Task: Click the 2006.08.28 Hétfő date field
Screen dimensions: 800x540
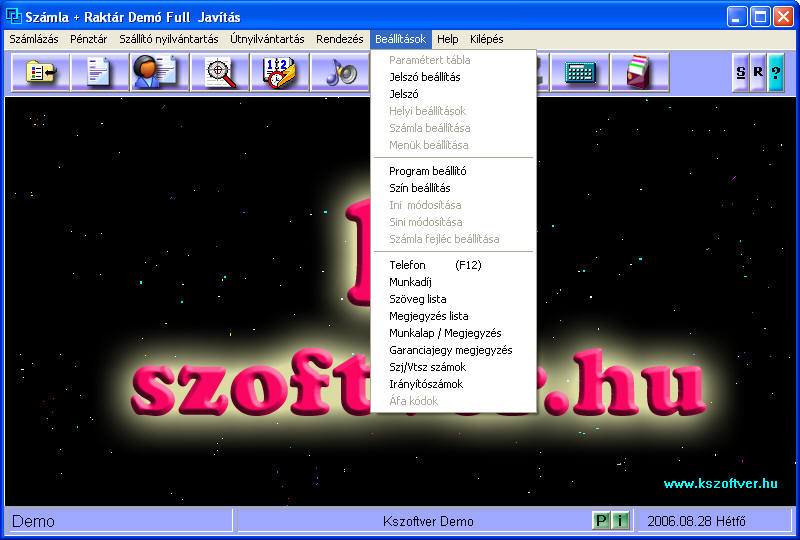Action: click(715, 521)
